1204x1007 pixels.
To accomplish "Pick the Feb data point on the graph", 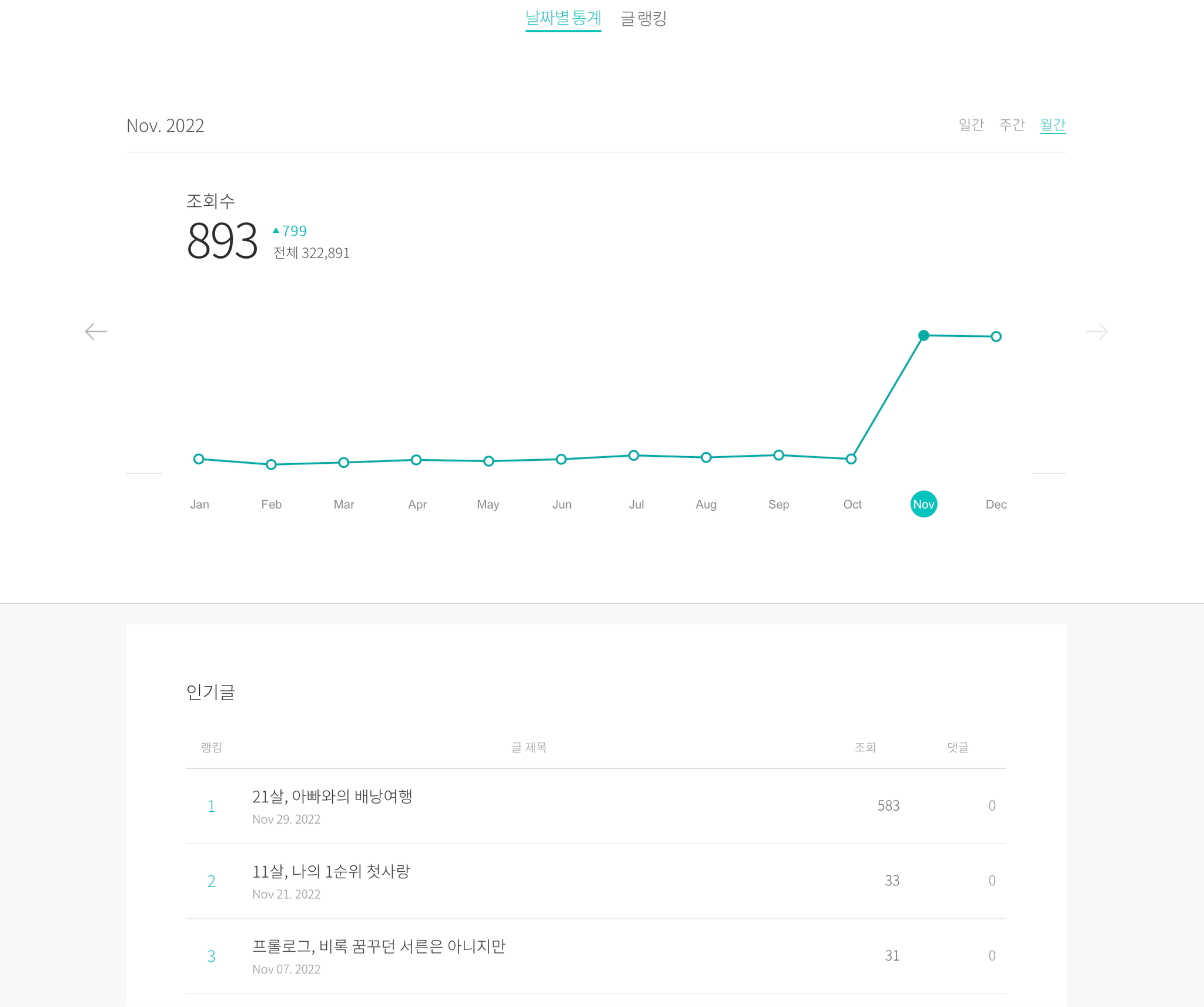I will click(271, 464).
